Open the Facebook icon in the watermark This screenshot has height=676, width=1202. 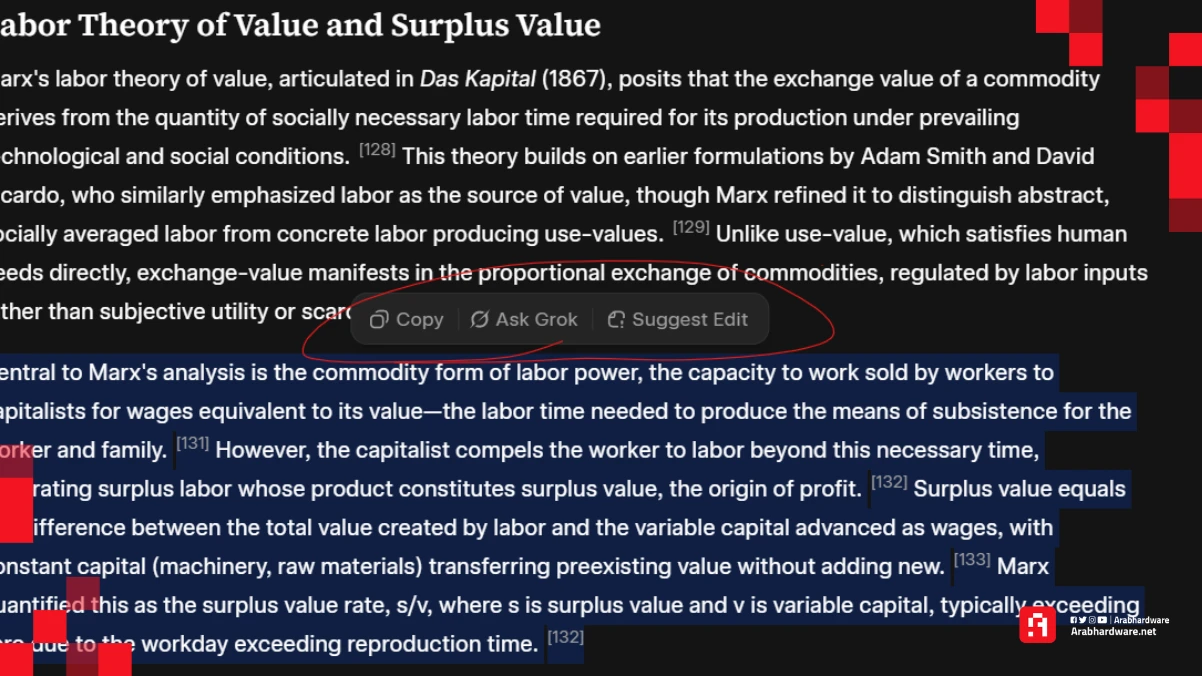coord(1074,620)
